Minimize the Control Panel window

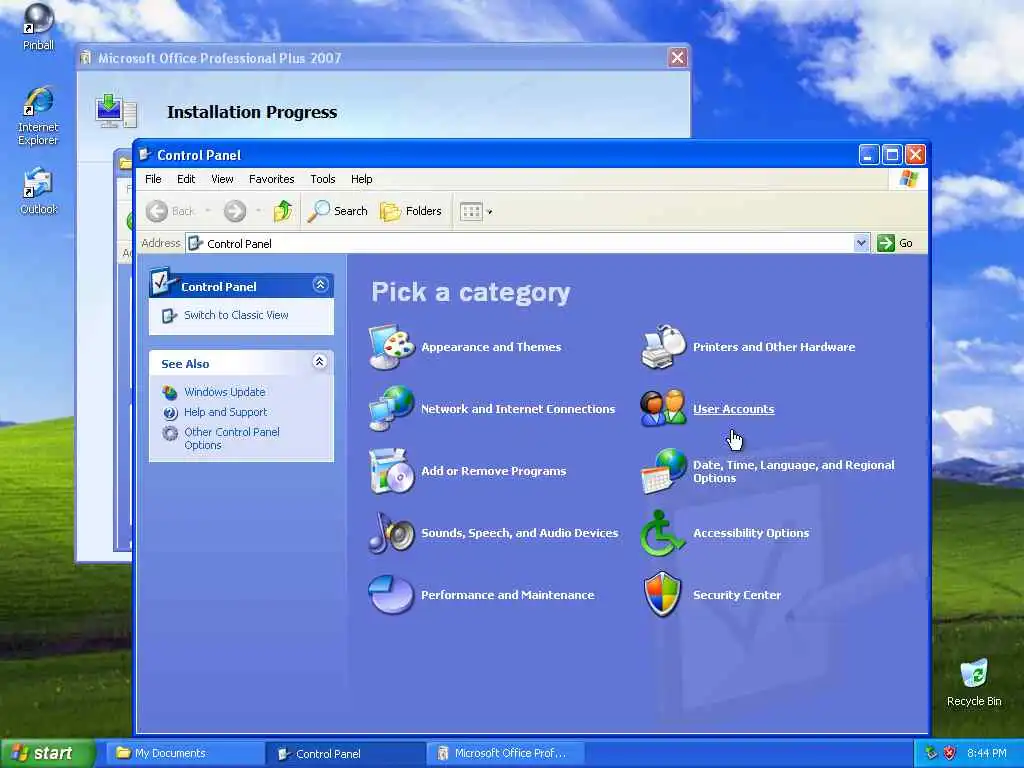pyautogui.click(x=869, y=155)
